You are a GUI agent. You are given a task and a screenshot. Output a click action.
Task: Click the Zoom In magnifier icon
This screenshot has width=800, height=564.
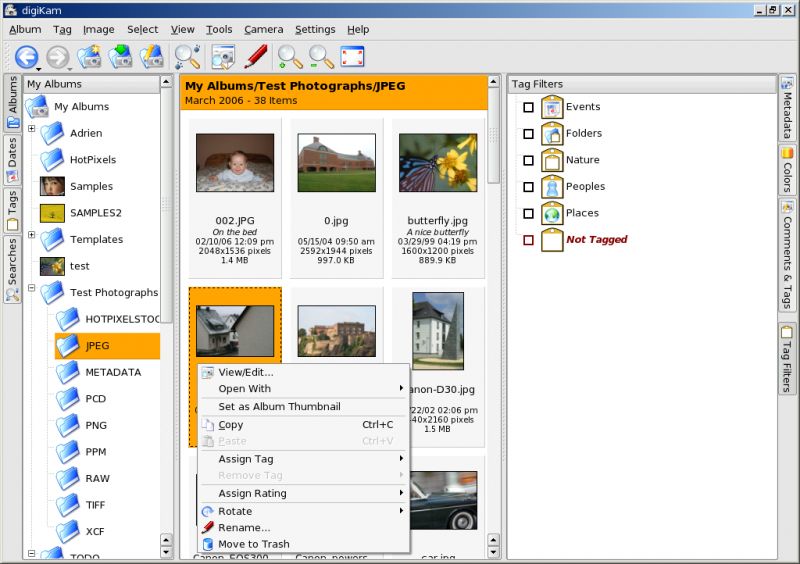pyautogui.click(x=289, y=57)
